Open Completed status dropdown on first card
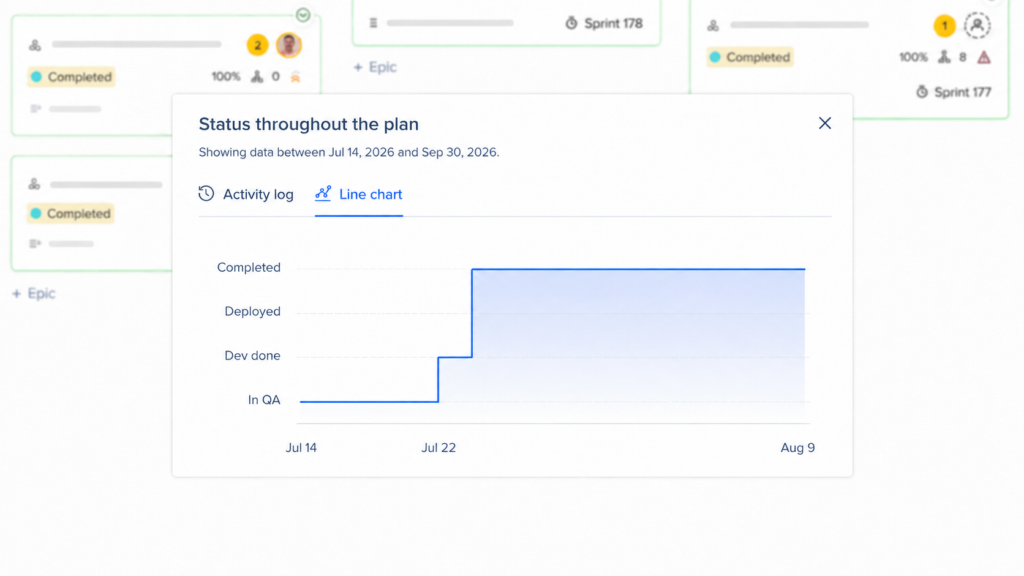 coord(72,76)
